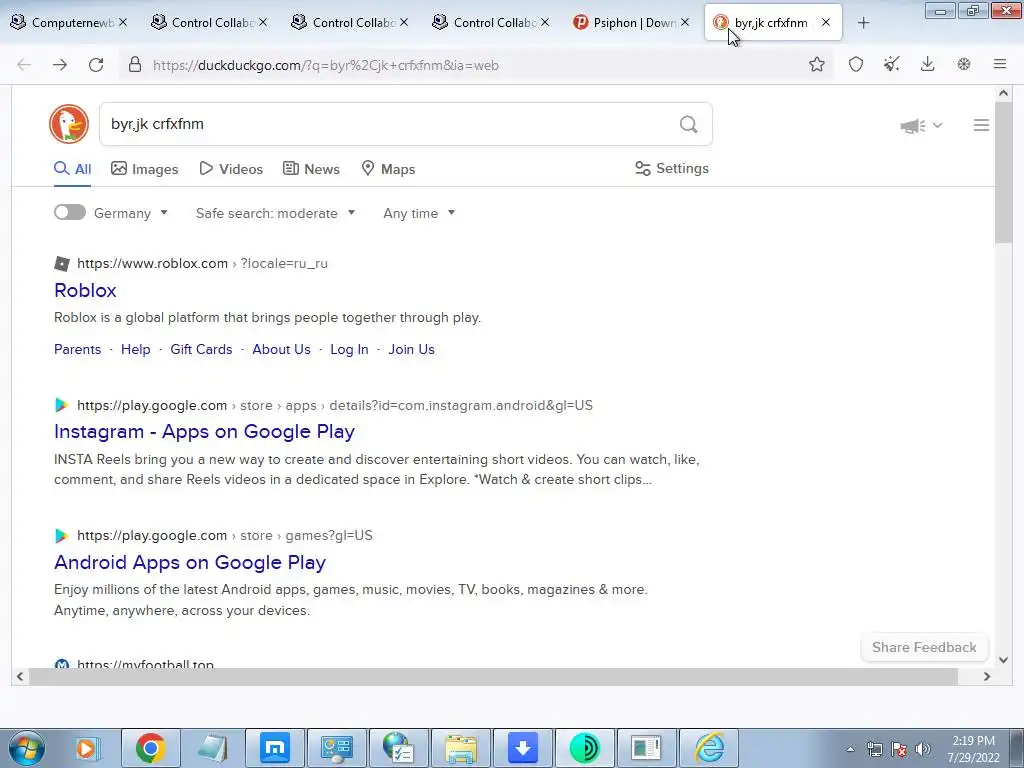Open search Settings

(672, 168)
